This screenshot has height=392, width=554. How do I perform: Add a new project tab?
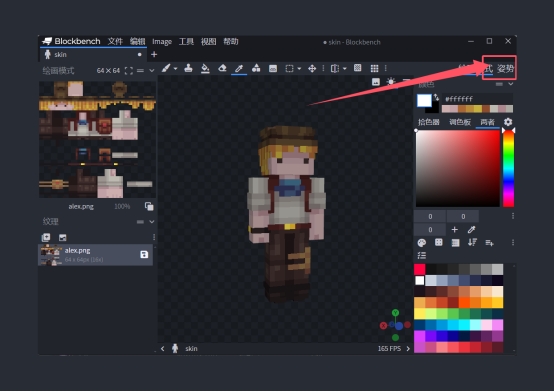click(x=154, y=54)
